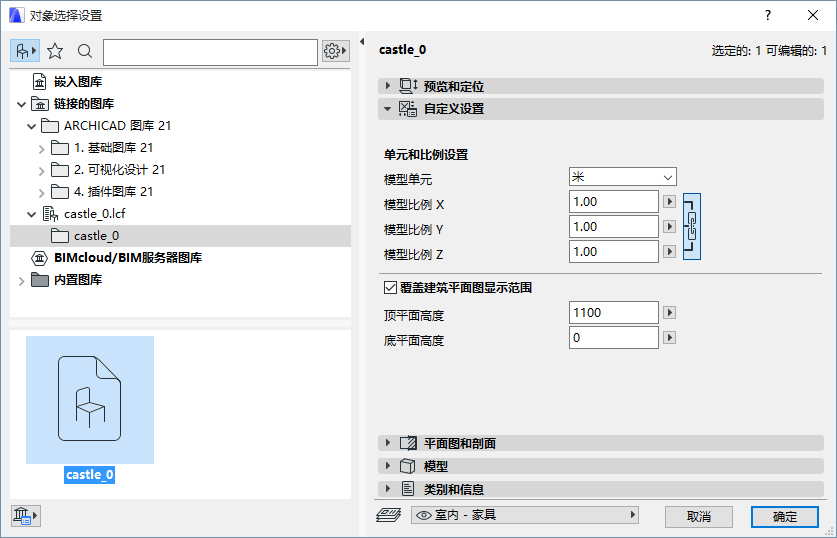The image size is (837, 538).
Task: Click the favorites star icon
Action: (x=55, y=51)
